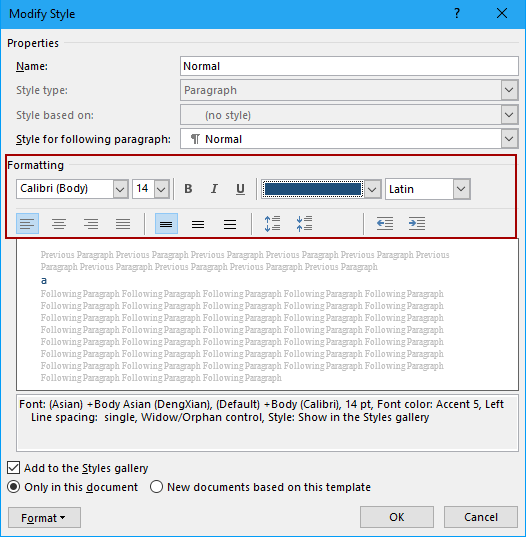
Task: Uncheck Add to the Styles gallery
Action: point(13,468)
